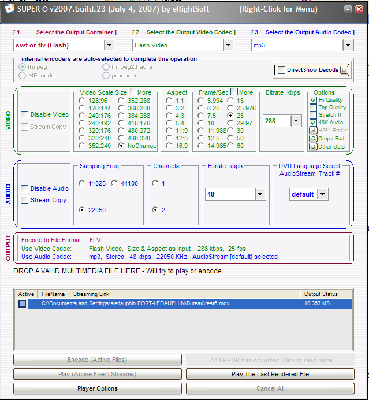Check the Frame/Sec More box

234,92
